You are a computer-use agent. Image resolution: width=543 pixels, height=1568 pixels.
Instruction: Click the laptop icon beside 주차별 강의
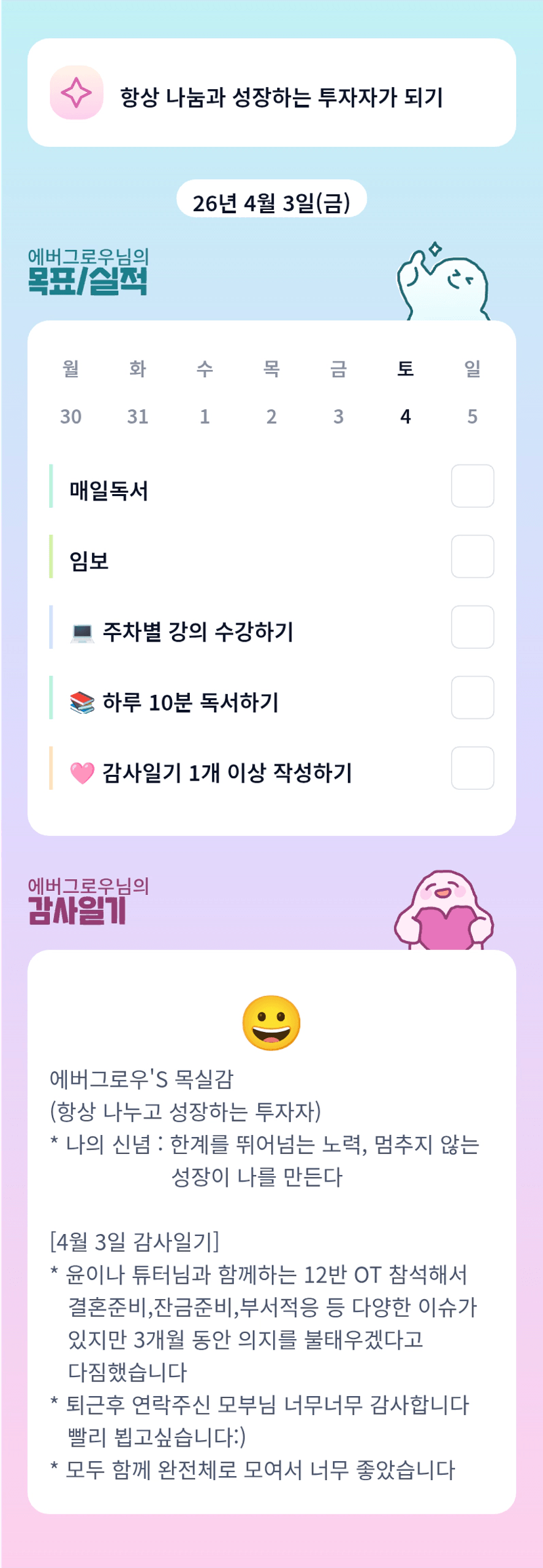click(x=82, y=632)
